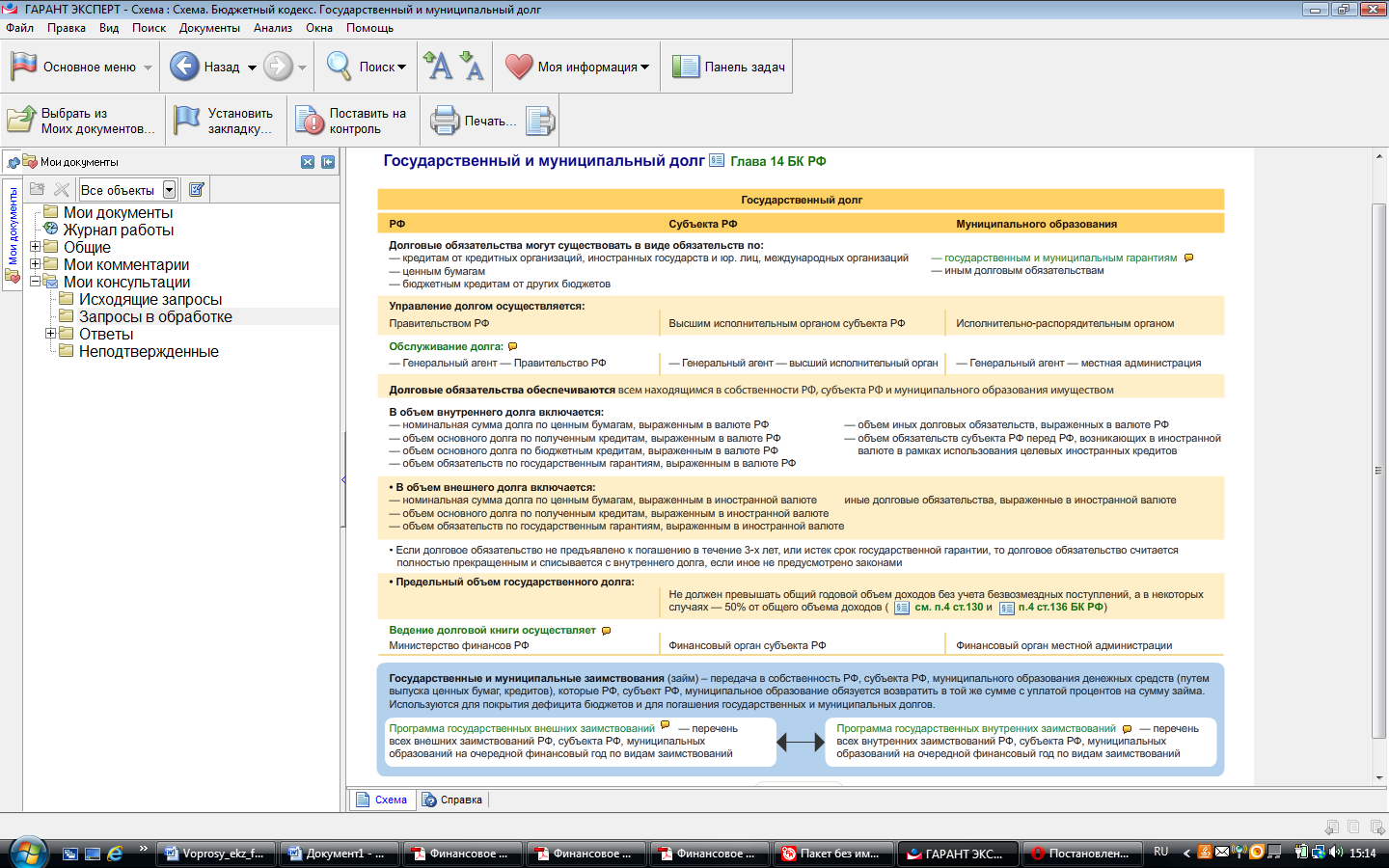Click the RU language indicator in tray

(1161, 853)
